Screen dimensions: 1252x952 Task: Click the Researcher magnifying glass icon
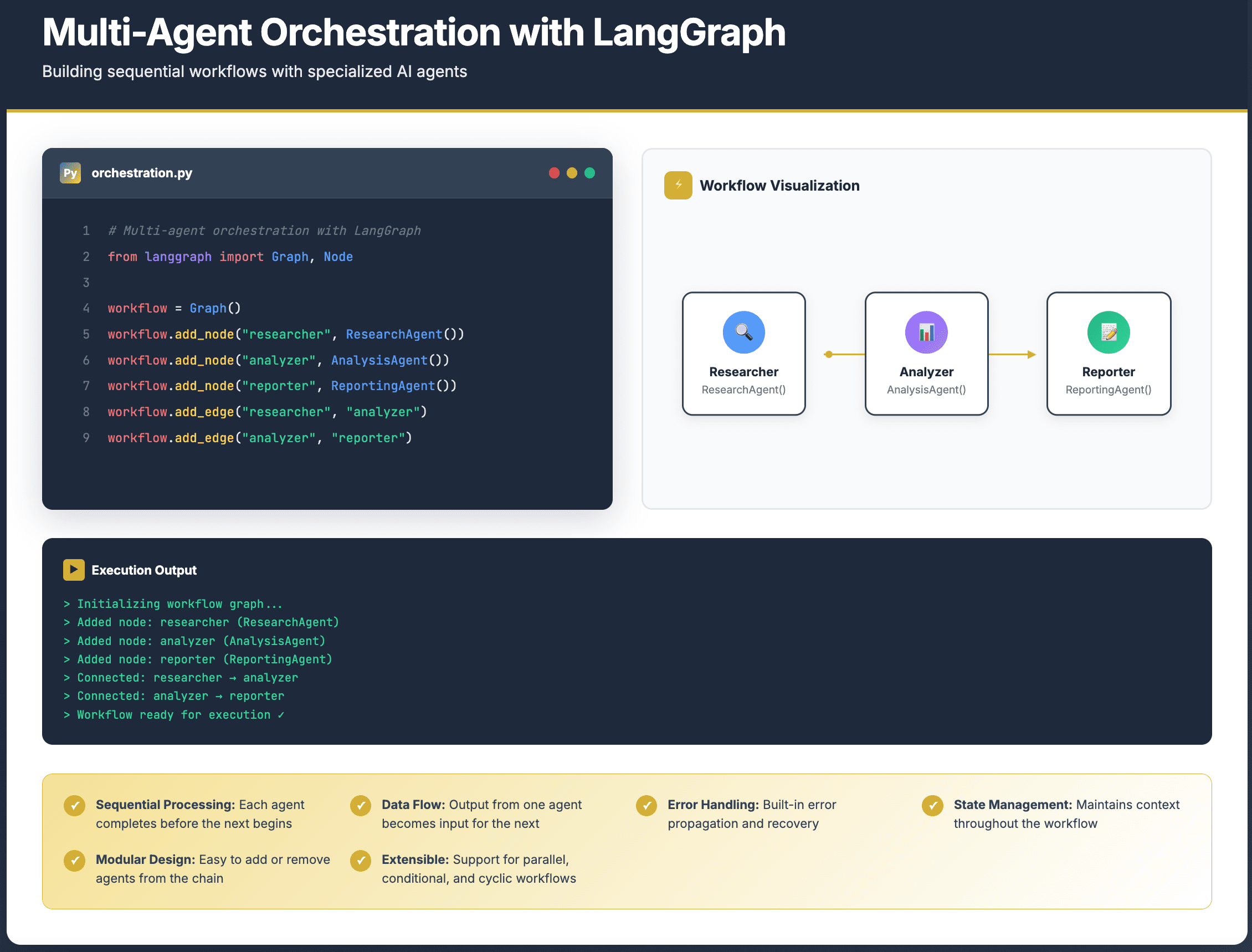[743, 332]
